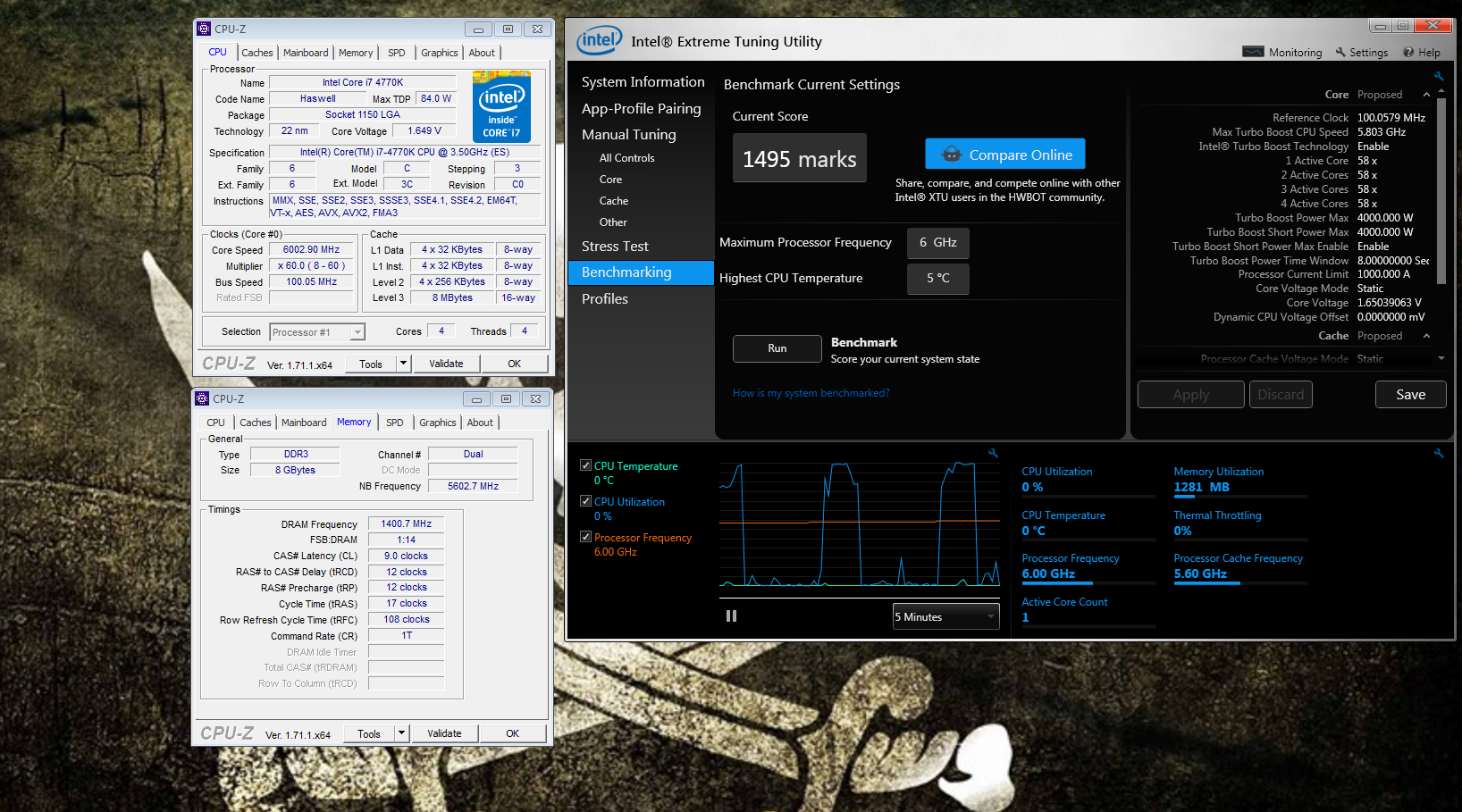Click OK in lower CPU-Z window
The width and height of the screenshot is (1462, 812).
point(513,733)
